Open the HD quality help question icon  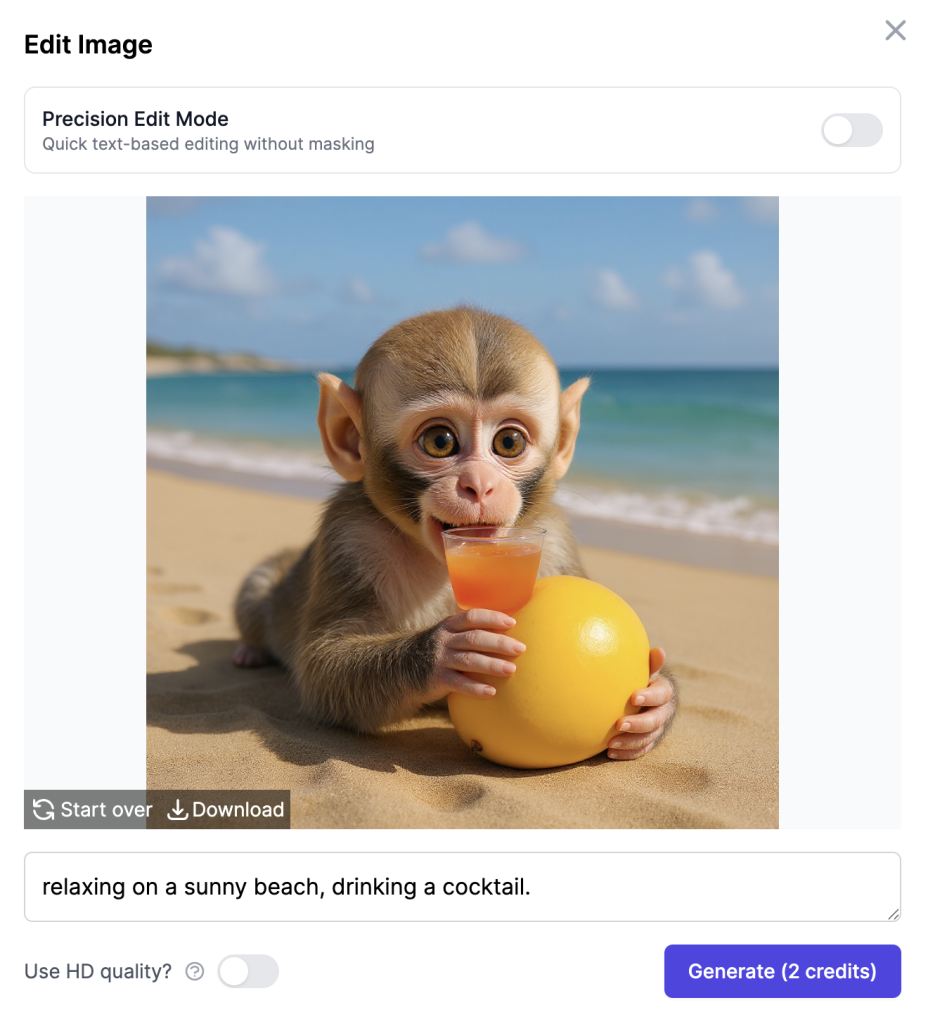(195, 971)
